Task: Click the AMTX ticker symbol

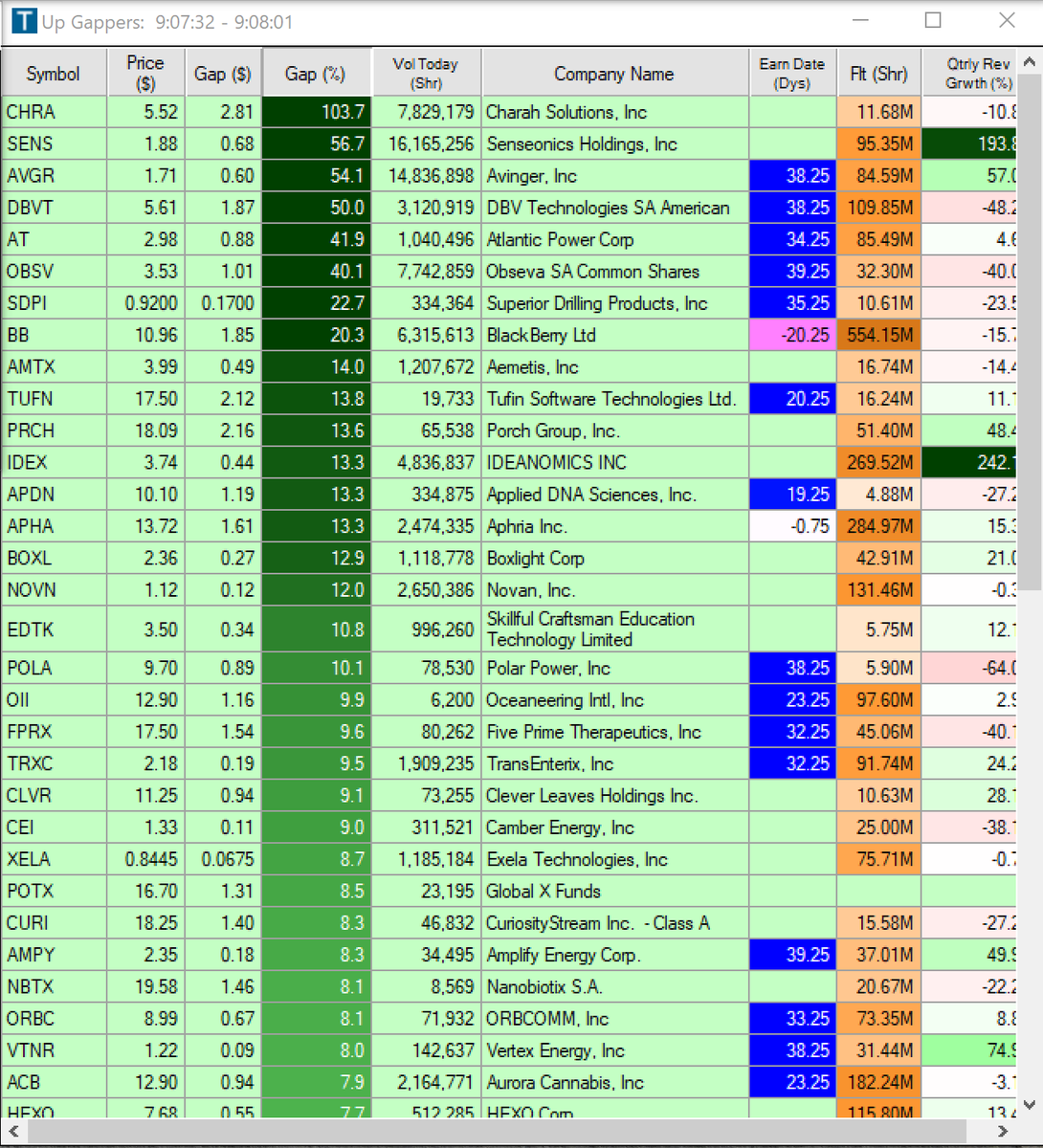Action: (x=32, y=367)
